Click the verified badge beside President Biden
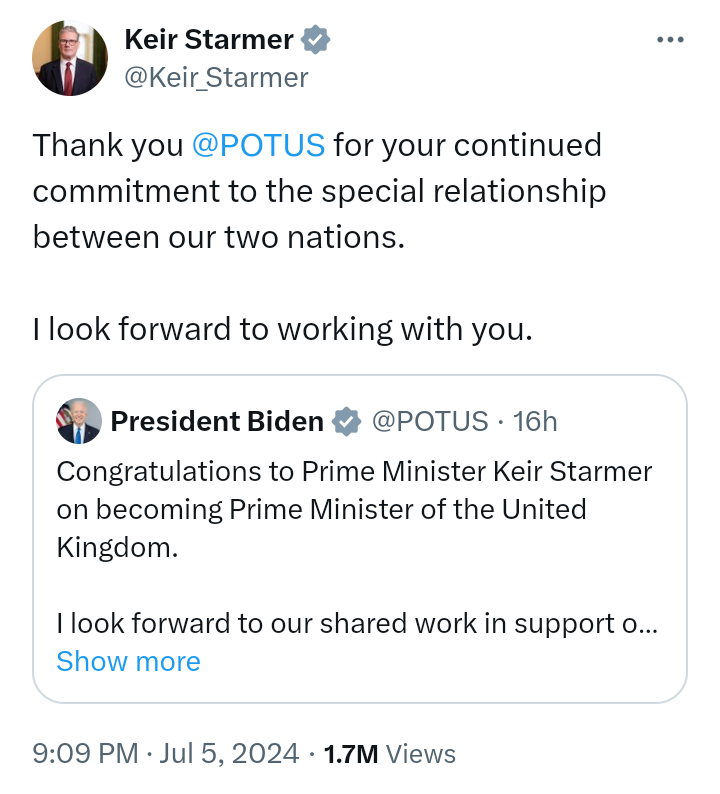 coord(346,422)
